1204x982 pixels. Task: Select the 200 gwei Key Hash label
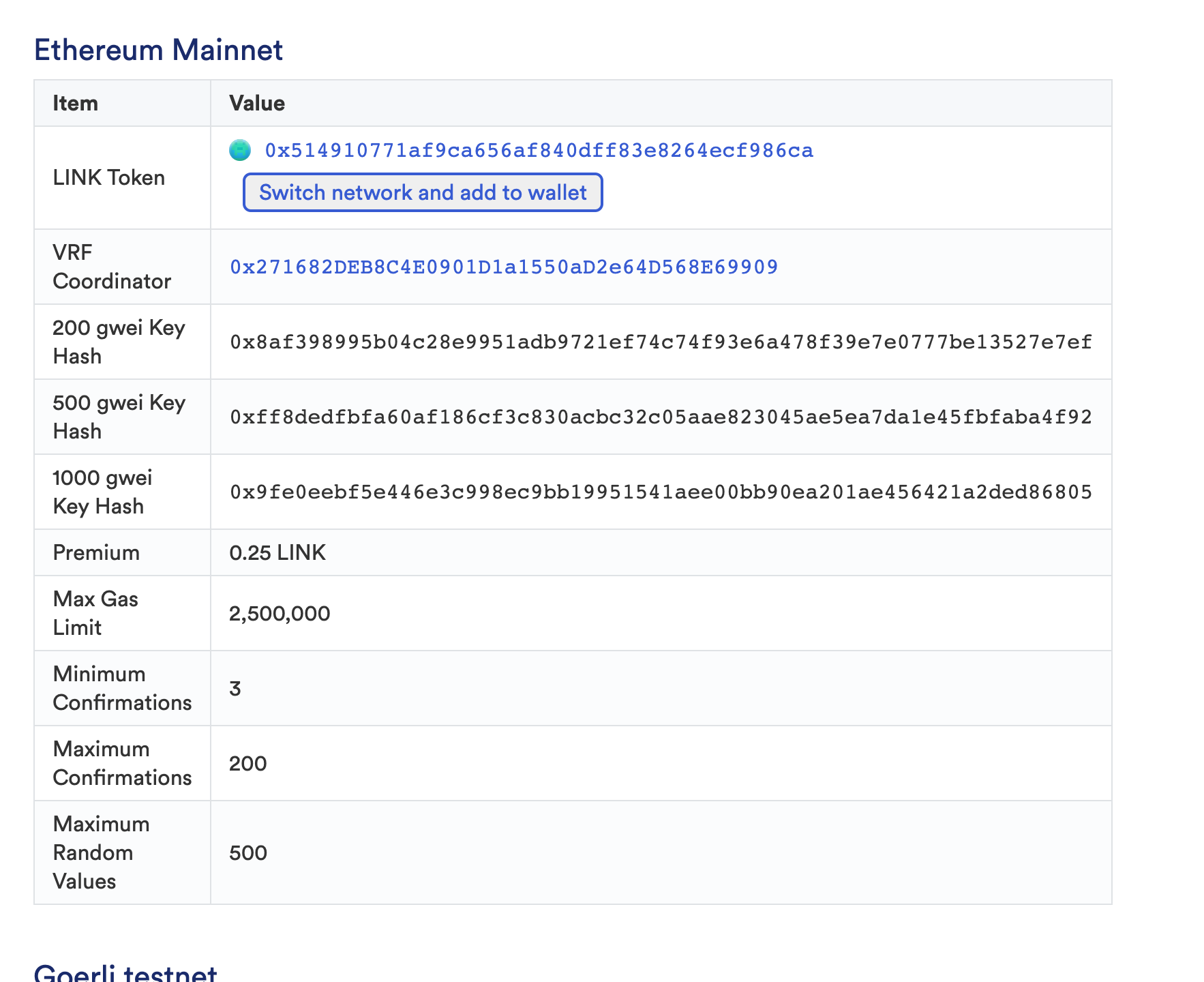[119, 342]
